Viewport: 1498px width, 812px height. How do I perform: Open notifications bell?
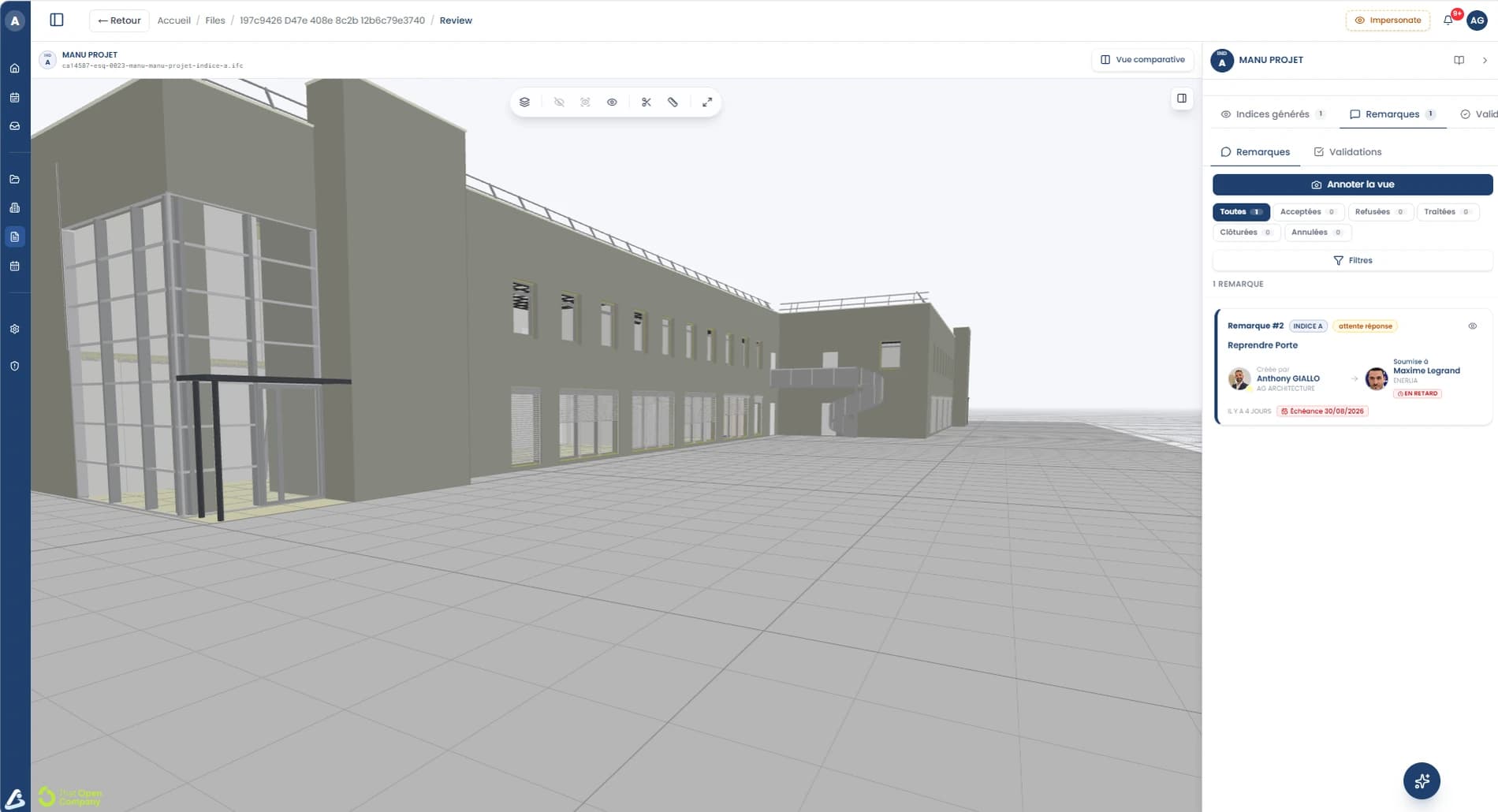[x=1448, y=20]
